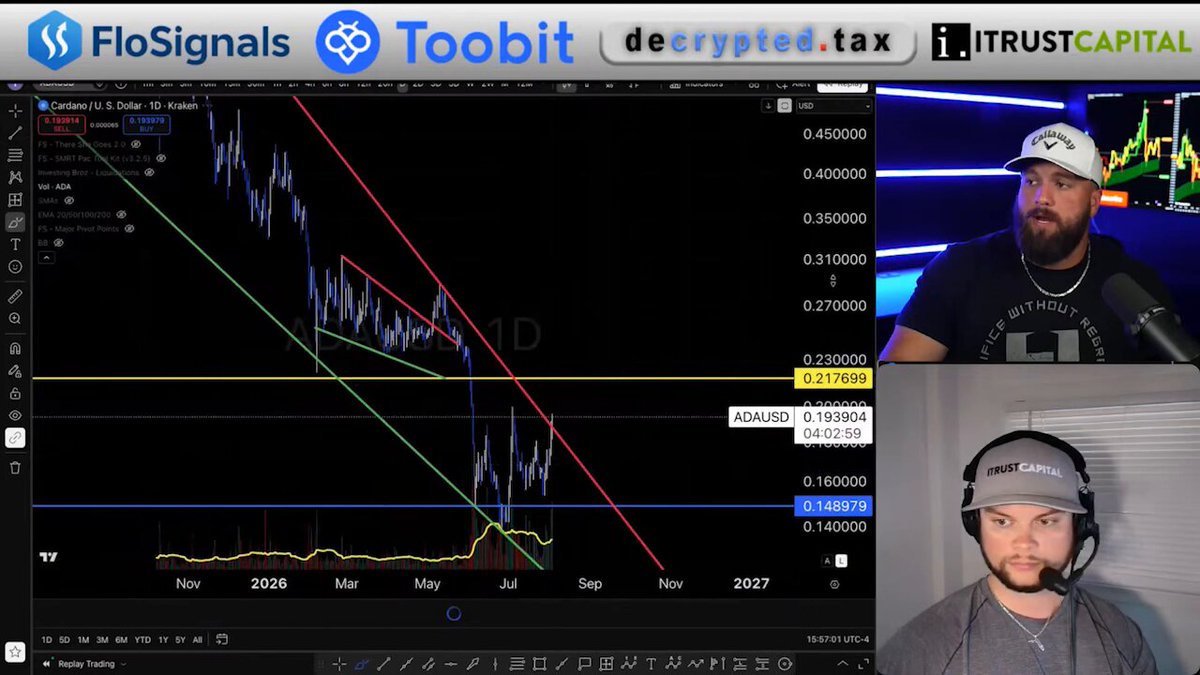Toggle lock all drawings padlock
The width and height of the screenshot is (1200, 675).
click(x=15, y=393)
